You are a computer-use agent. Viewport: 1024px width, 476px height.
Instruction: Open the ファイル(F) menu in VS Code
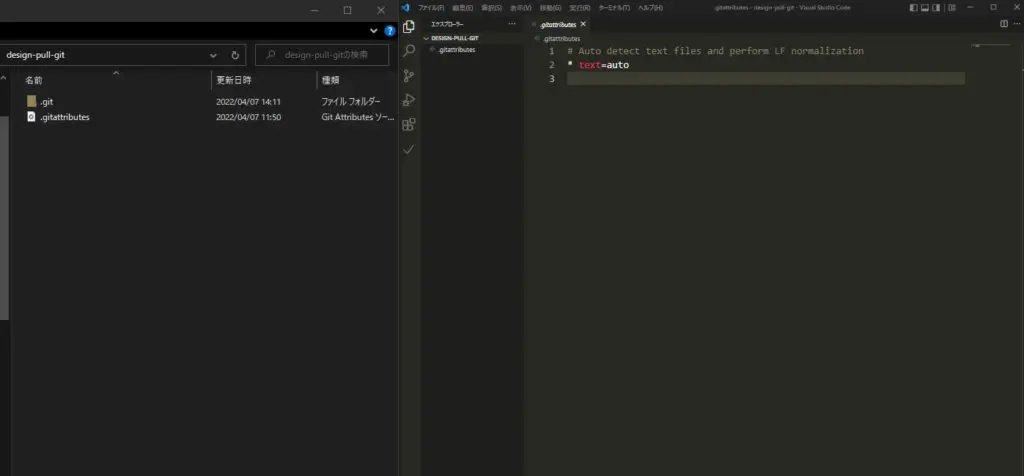431,8
